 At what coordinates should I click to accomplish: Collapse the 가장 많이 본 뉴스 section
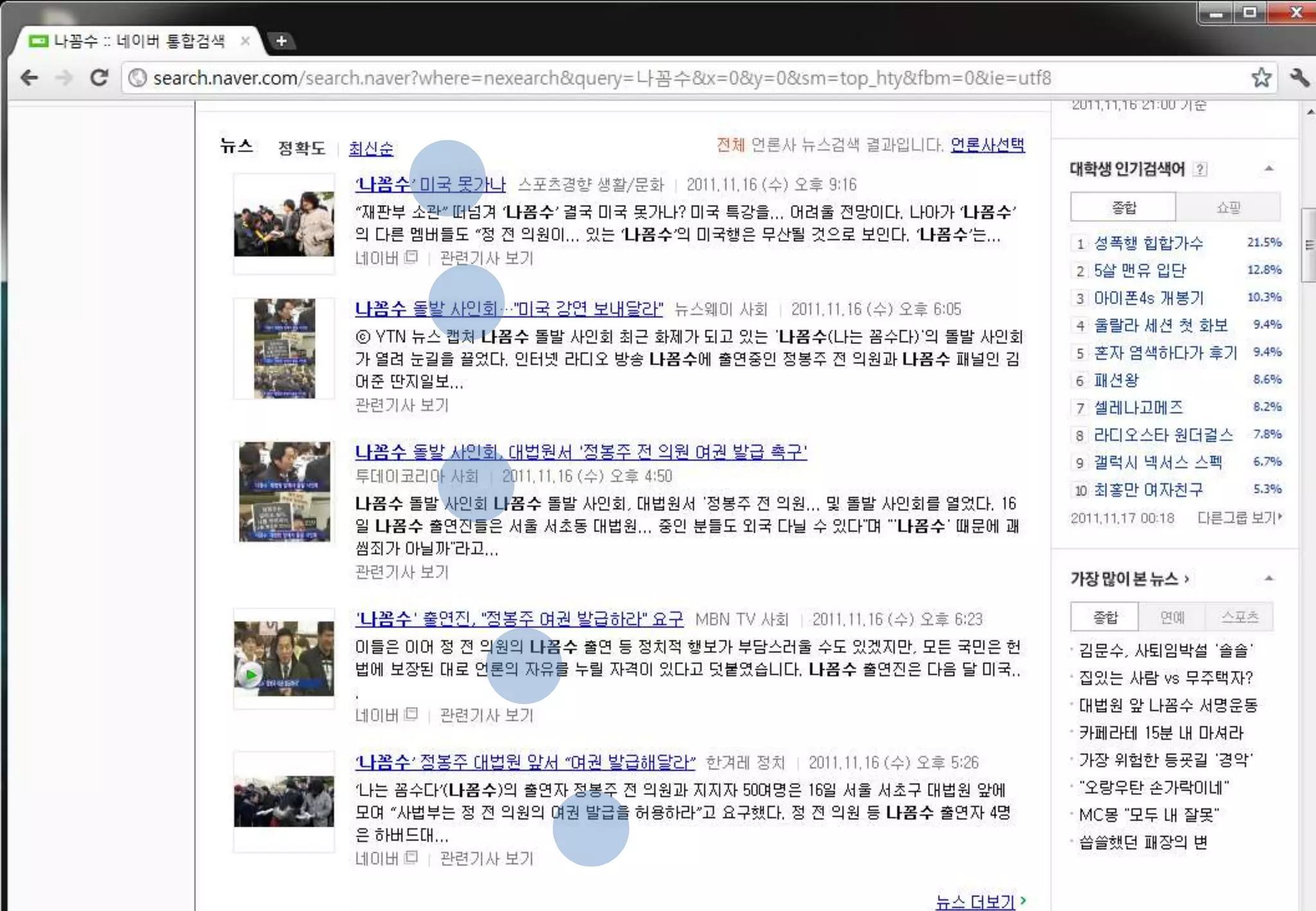pyautogui.click(x=1268, y=579)
